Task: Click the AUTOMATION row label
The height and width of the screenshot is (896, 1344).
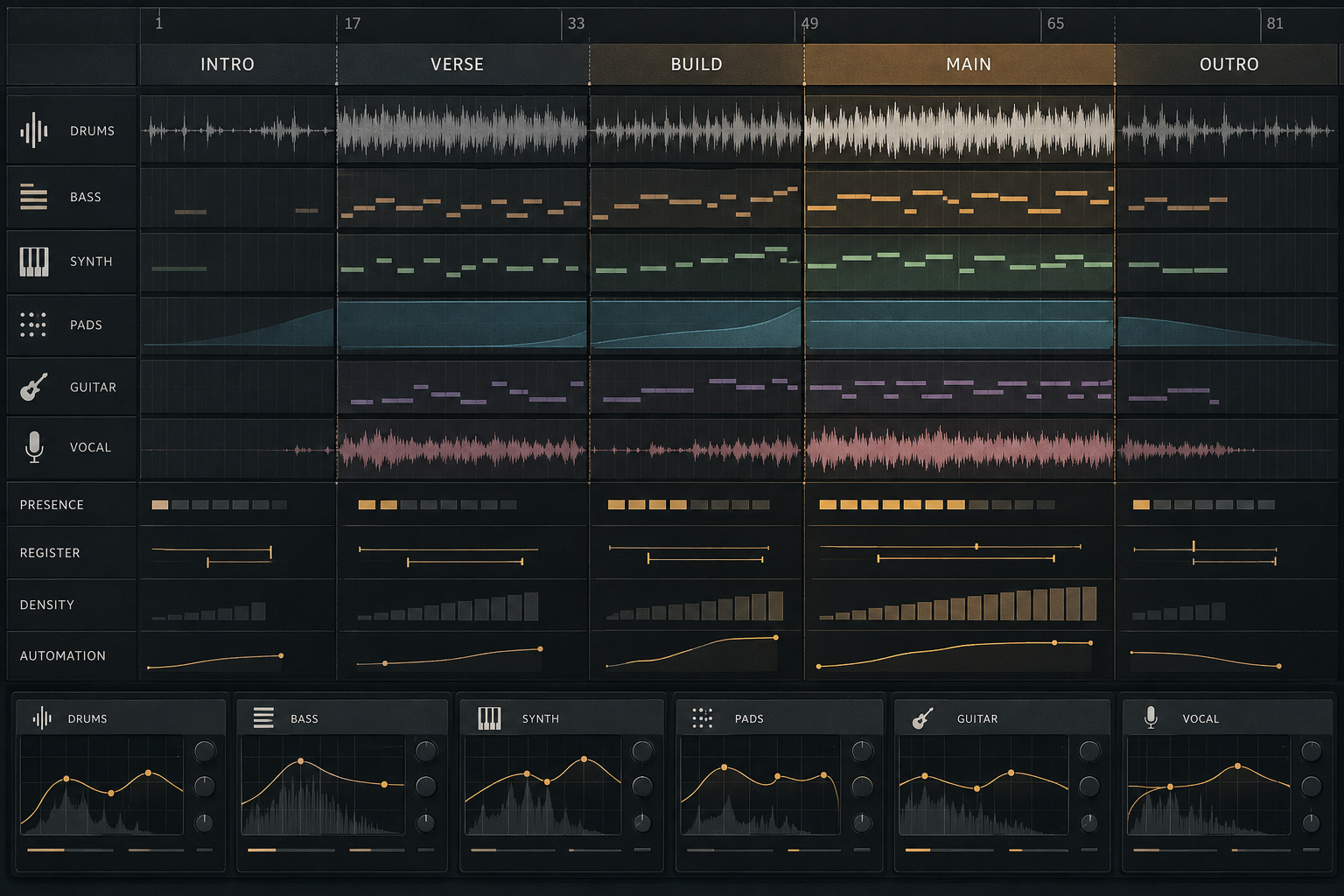Action: pos(63,655)
